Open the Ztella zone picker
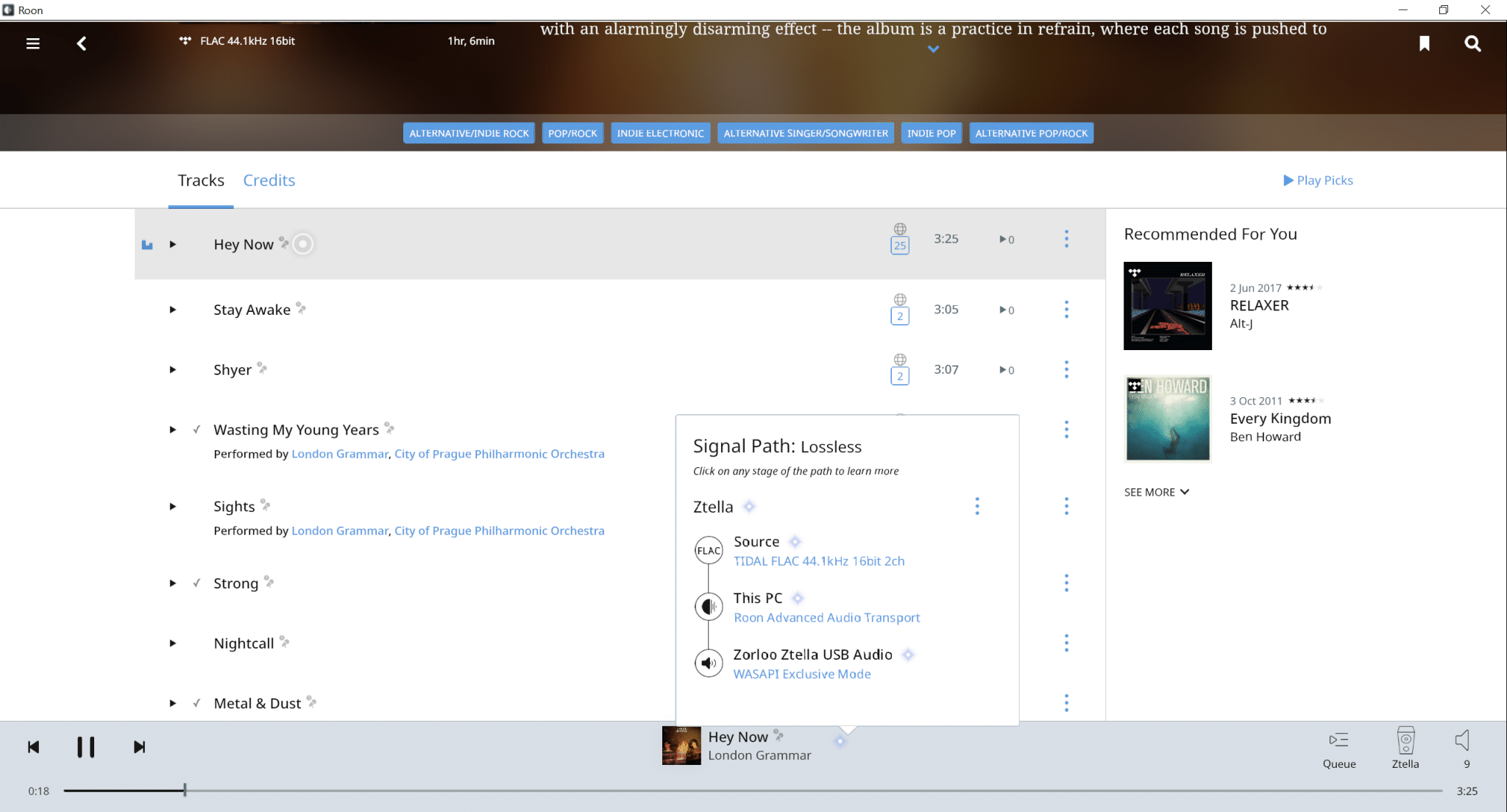 pos(1405,749)
